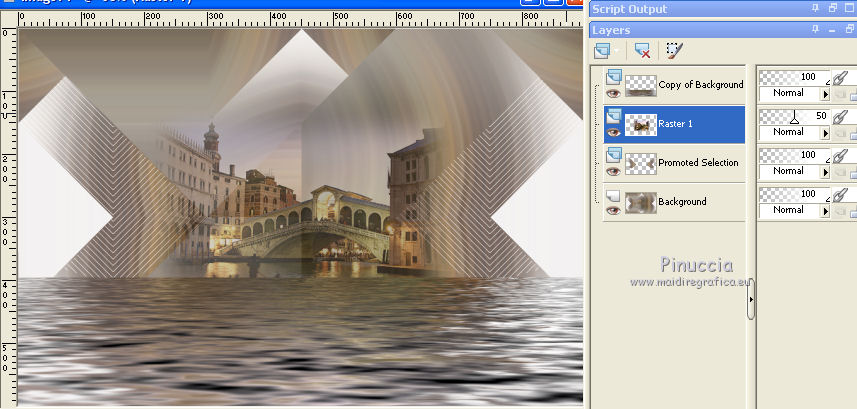Click the Script Output panel auto-hide pin

click(815, 8)
